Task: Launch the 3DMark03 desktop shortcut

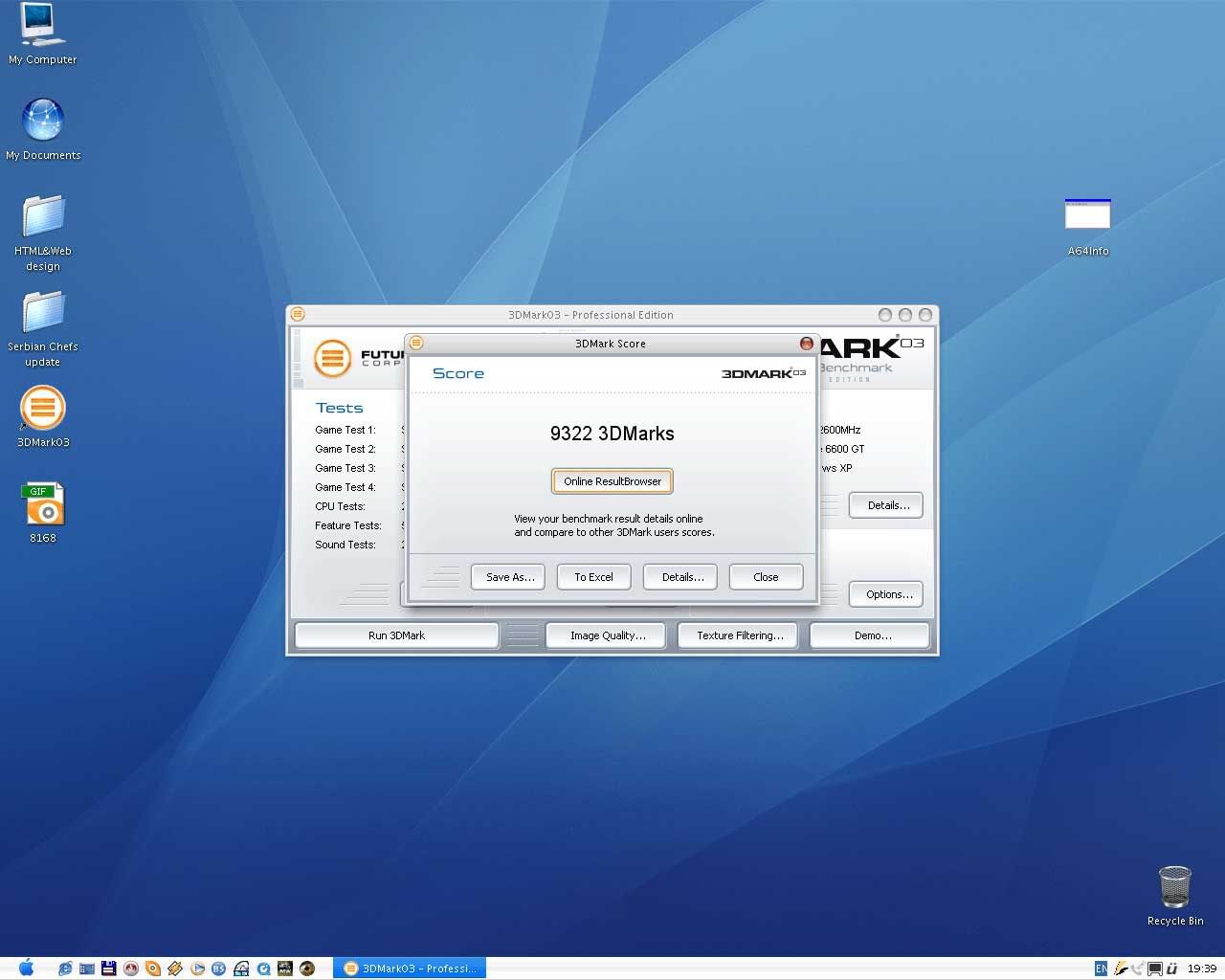Action: pyautogui.click(x=43, y=416)
